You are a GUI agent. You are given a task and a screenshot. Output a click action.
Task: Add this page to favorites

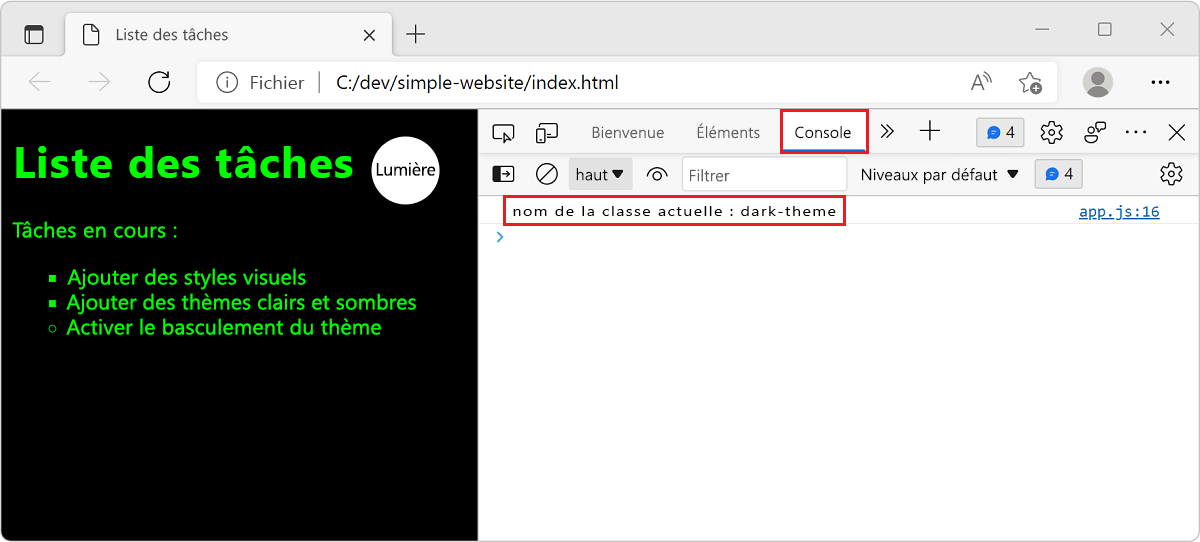[1030, 82]
